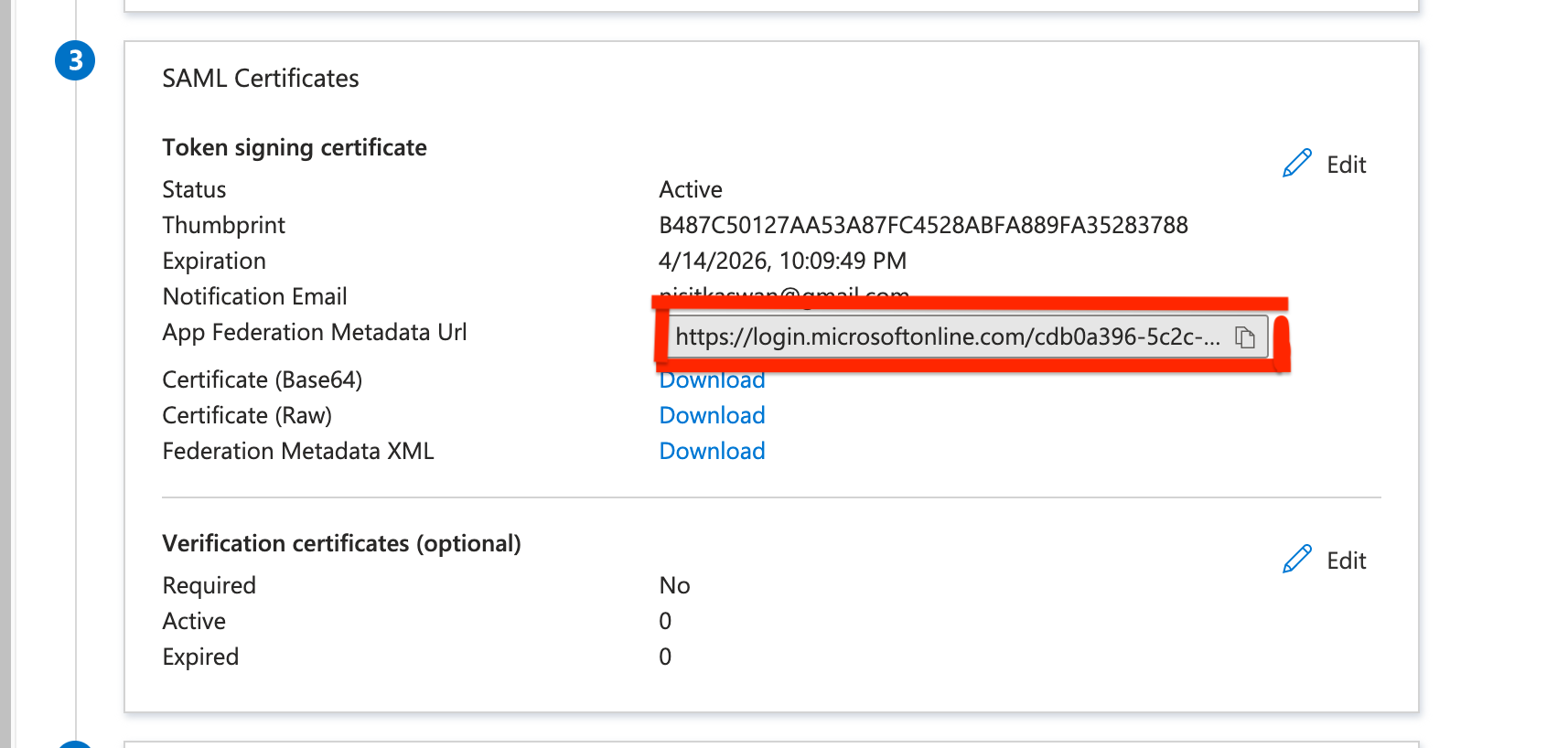Click the Token signing certificate subheading
Image resolution: width=1568 pixels, height=748 pixels.
(x=294, y=147)
